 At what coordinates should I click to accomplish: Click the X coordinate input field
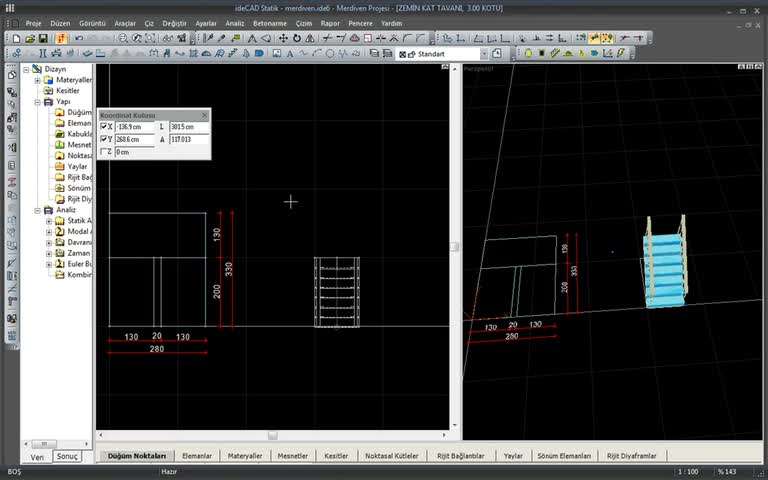click(135, 126)
